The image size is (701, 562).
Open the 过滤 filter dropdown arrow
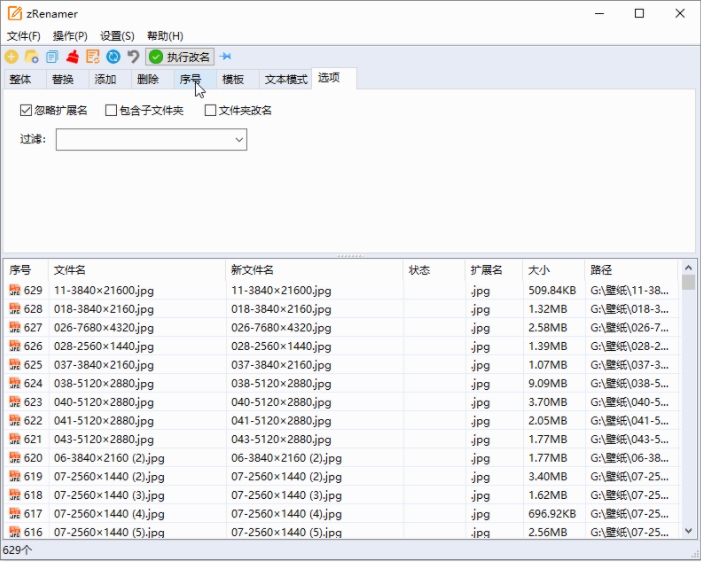(x=239, y=139)
